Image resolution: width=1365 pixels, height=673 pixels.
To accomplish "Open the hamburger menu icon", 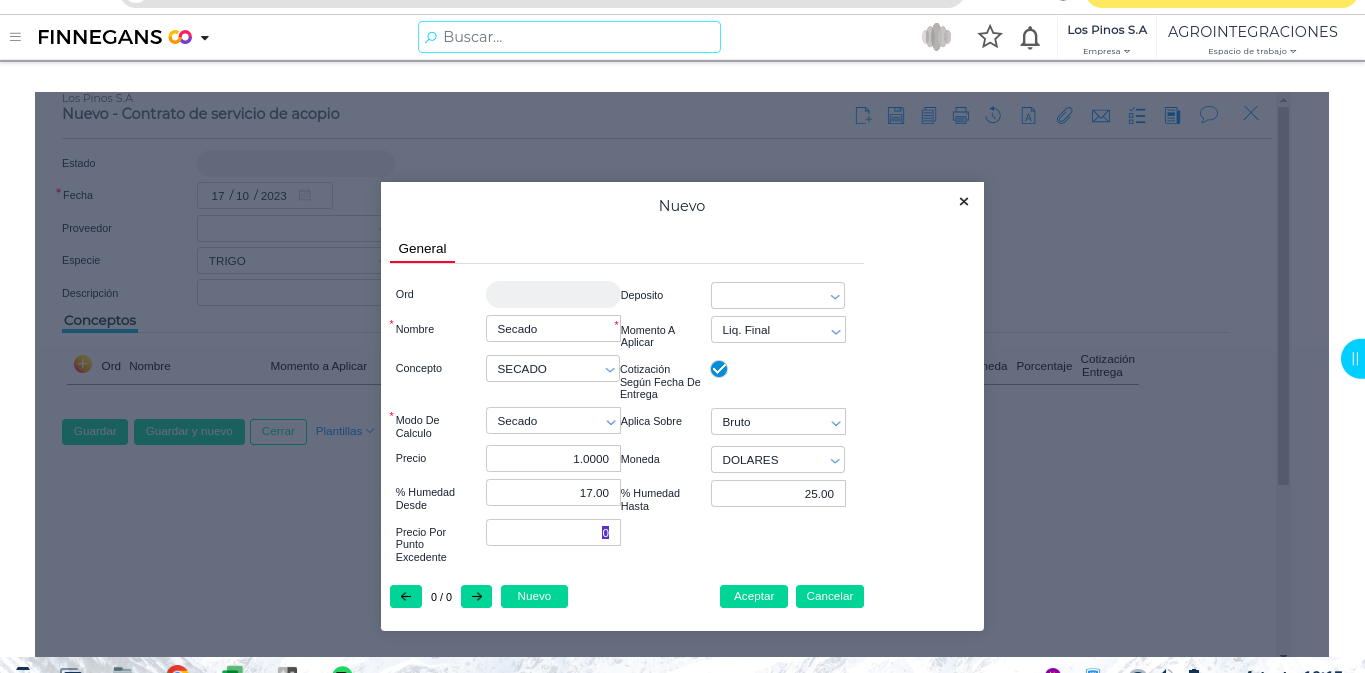I will point(15,37).
